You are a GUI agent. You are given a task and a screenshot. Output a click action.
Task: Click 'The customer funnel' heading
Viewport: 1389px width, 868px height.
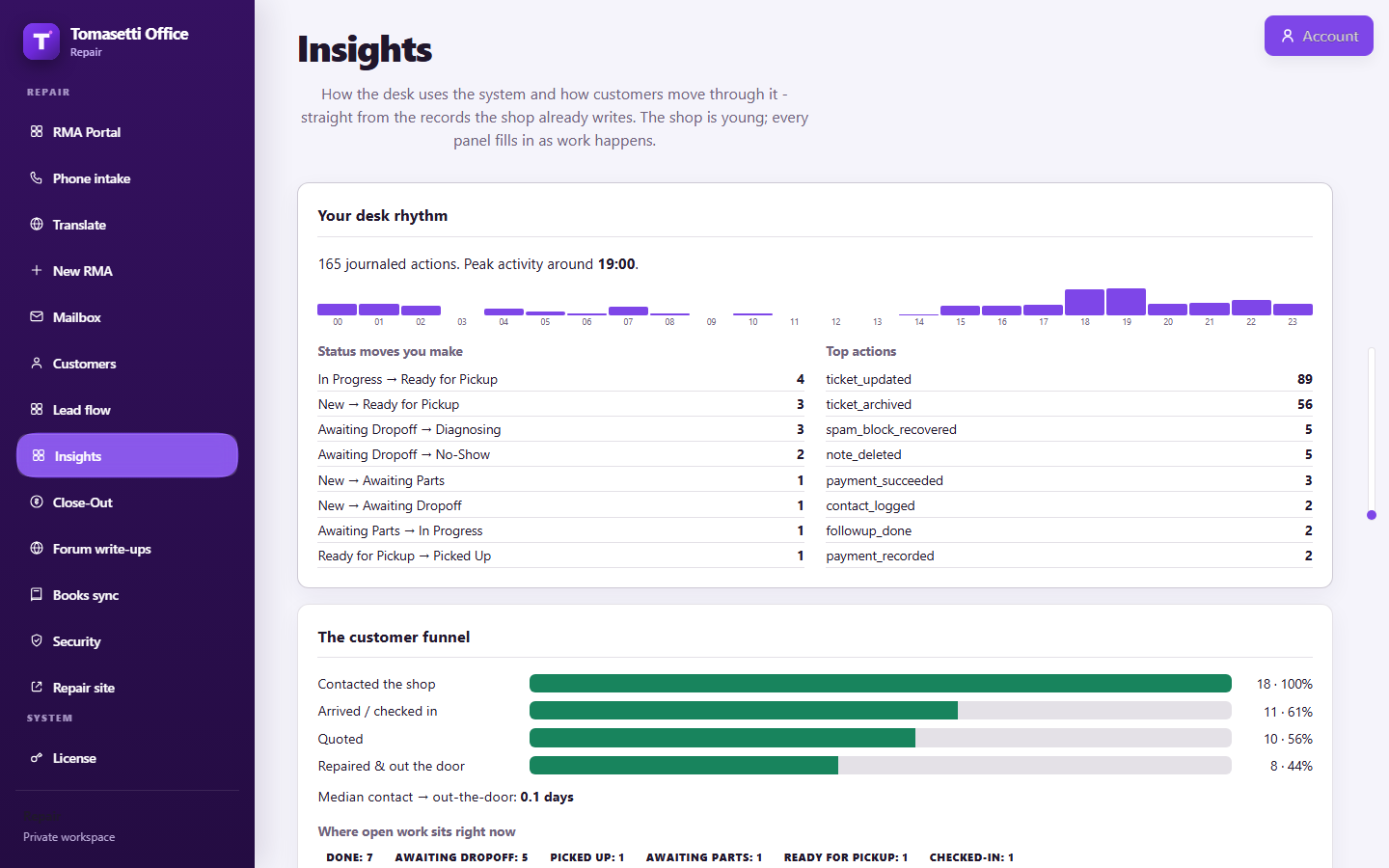pos(394,637)
